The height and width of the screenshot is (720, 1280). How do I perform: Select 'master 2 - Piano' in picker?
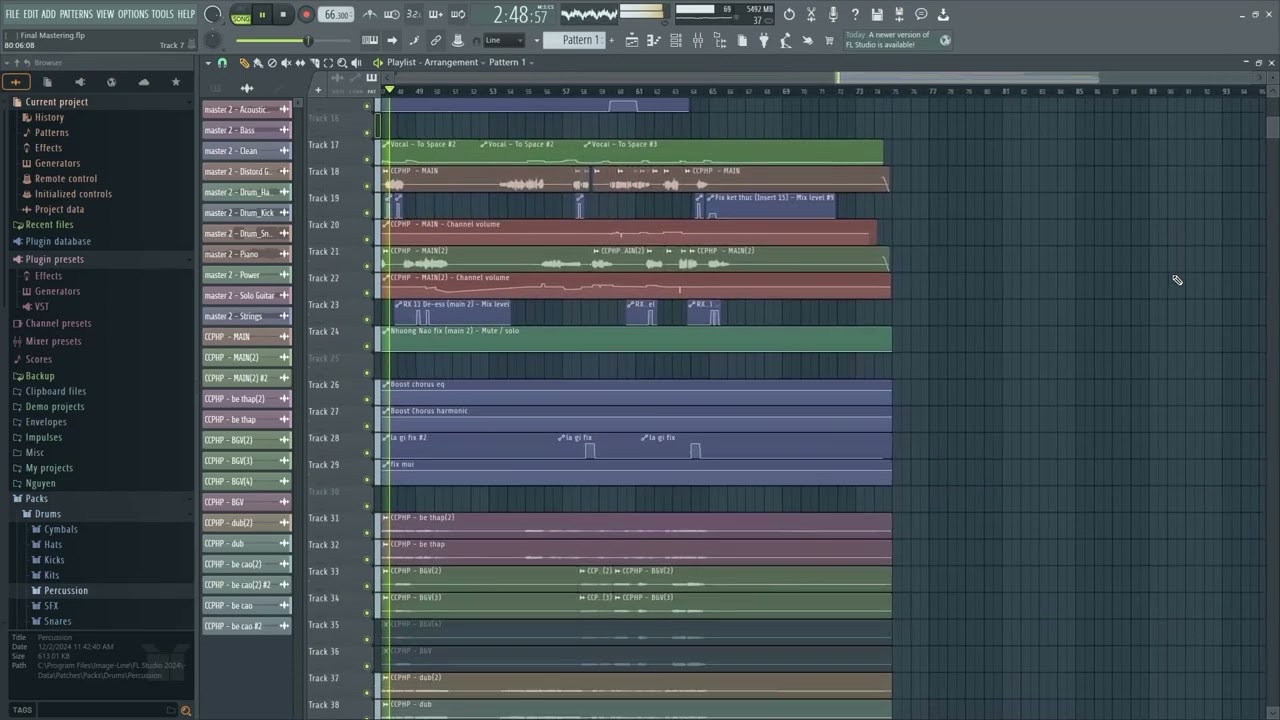coord(247,254)
